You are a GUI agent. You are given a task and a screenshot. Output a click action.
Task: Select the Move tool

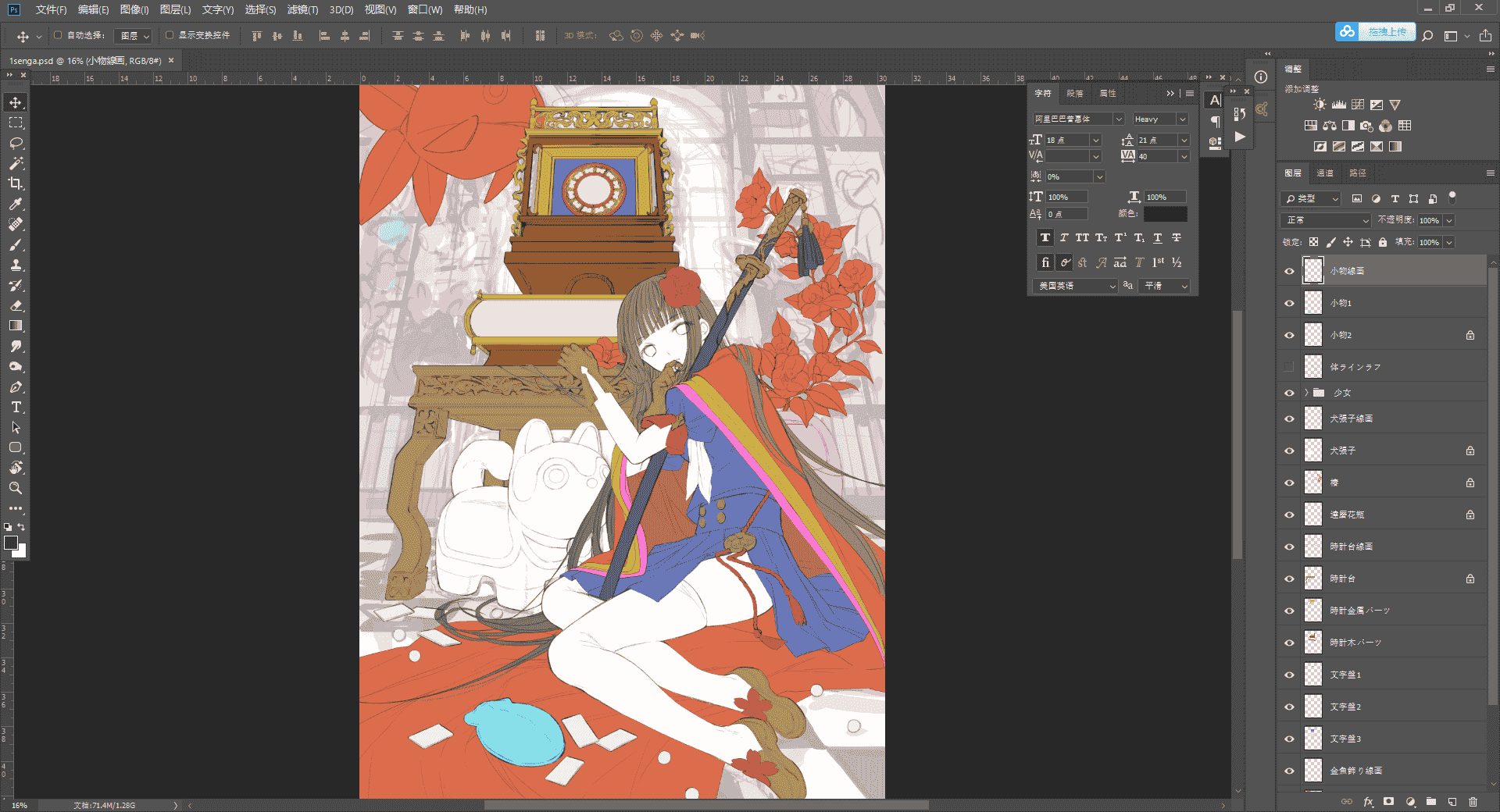(x=16, y=103)
